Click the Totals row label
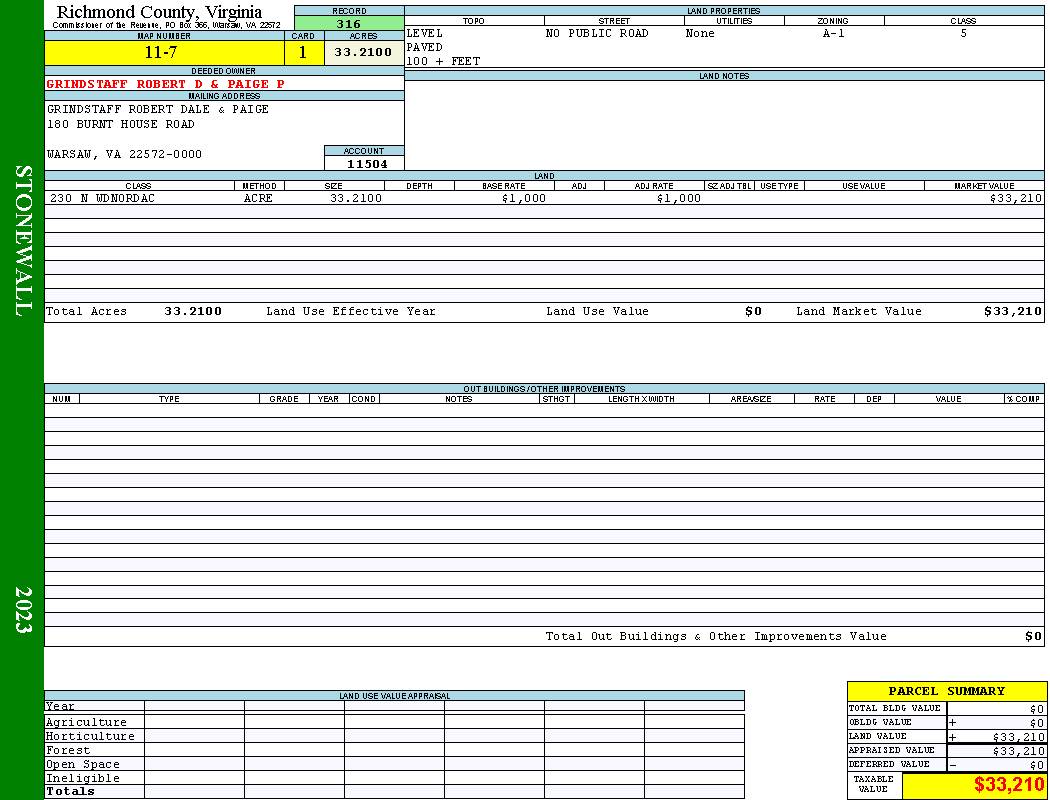Image resolution: width=1050 pixels, height=800 pixels. (x=70, y=791)
